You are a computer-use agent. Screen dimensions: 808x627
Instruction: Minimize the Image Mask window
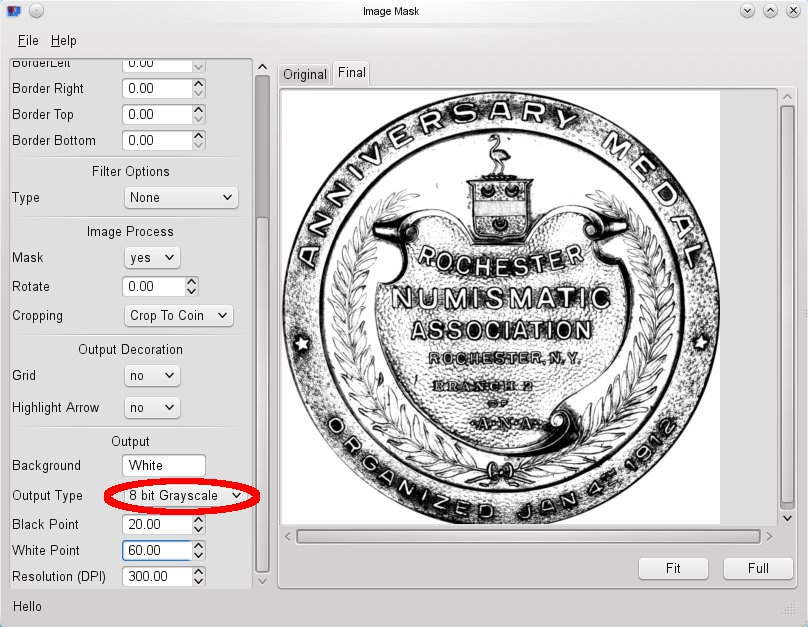[x=747, y=10]
